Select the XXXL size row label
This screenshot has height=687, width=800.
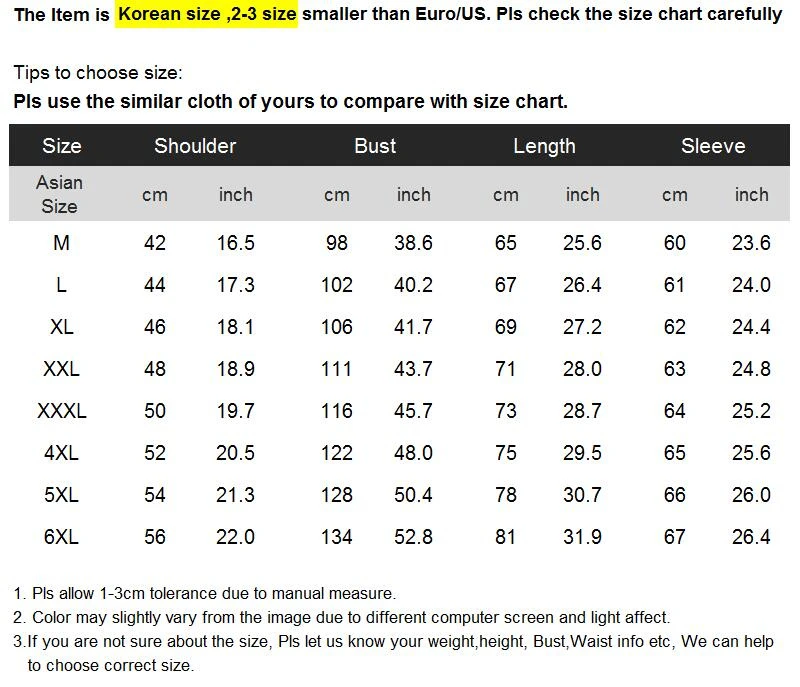tap(61, 411)
